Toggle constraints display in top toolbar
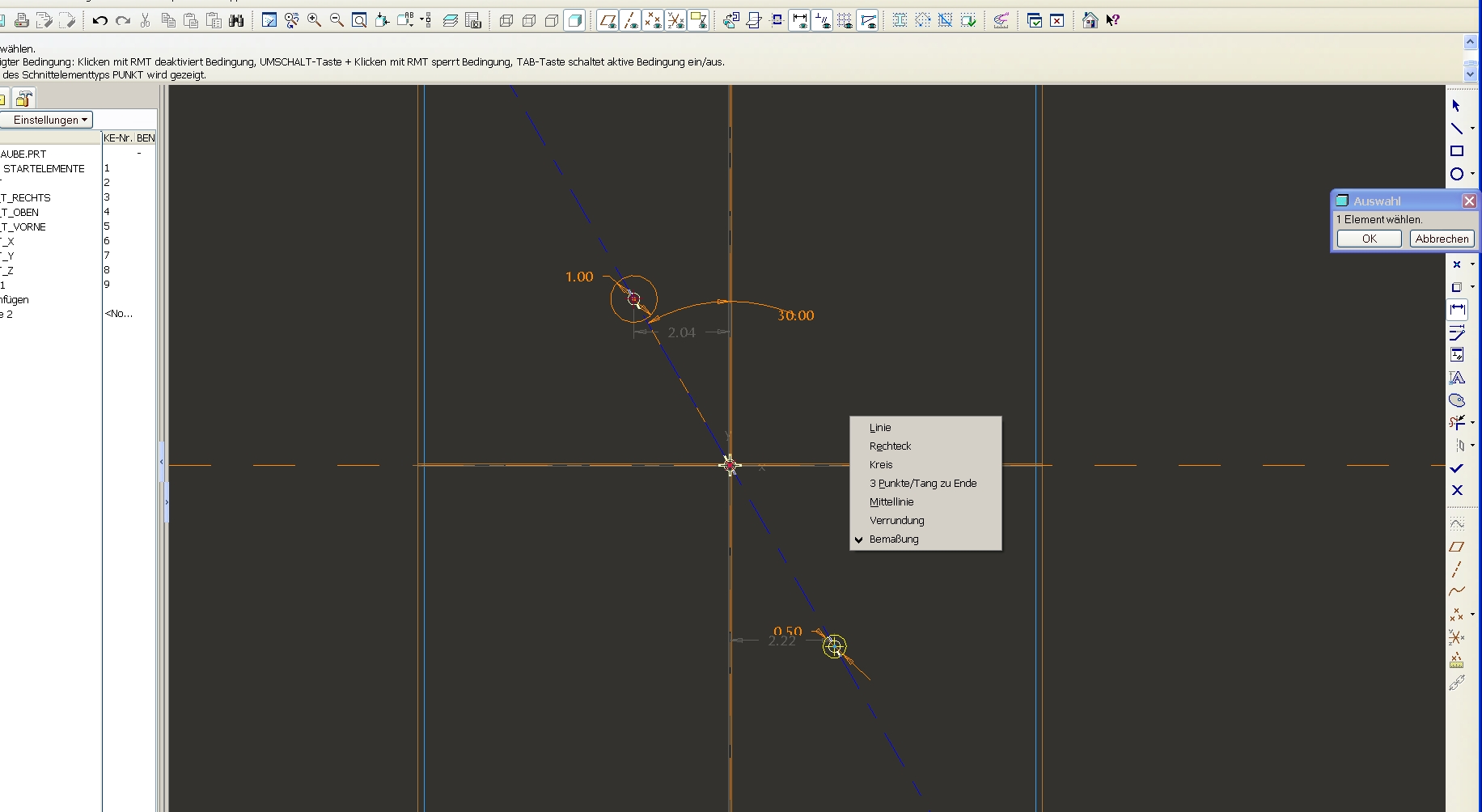Screen dimensions: 1482x812 tap(822, 20)
